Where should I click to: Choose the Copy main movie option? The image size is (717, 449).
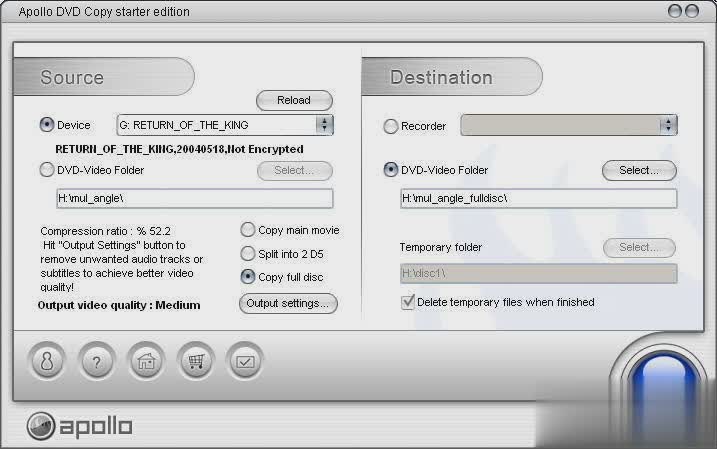click(247, 230)
